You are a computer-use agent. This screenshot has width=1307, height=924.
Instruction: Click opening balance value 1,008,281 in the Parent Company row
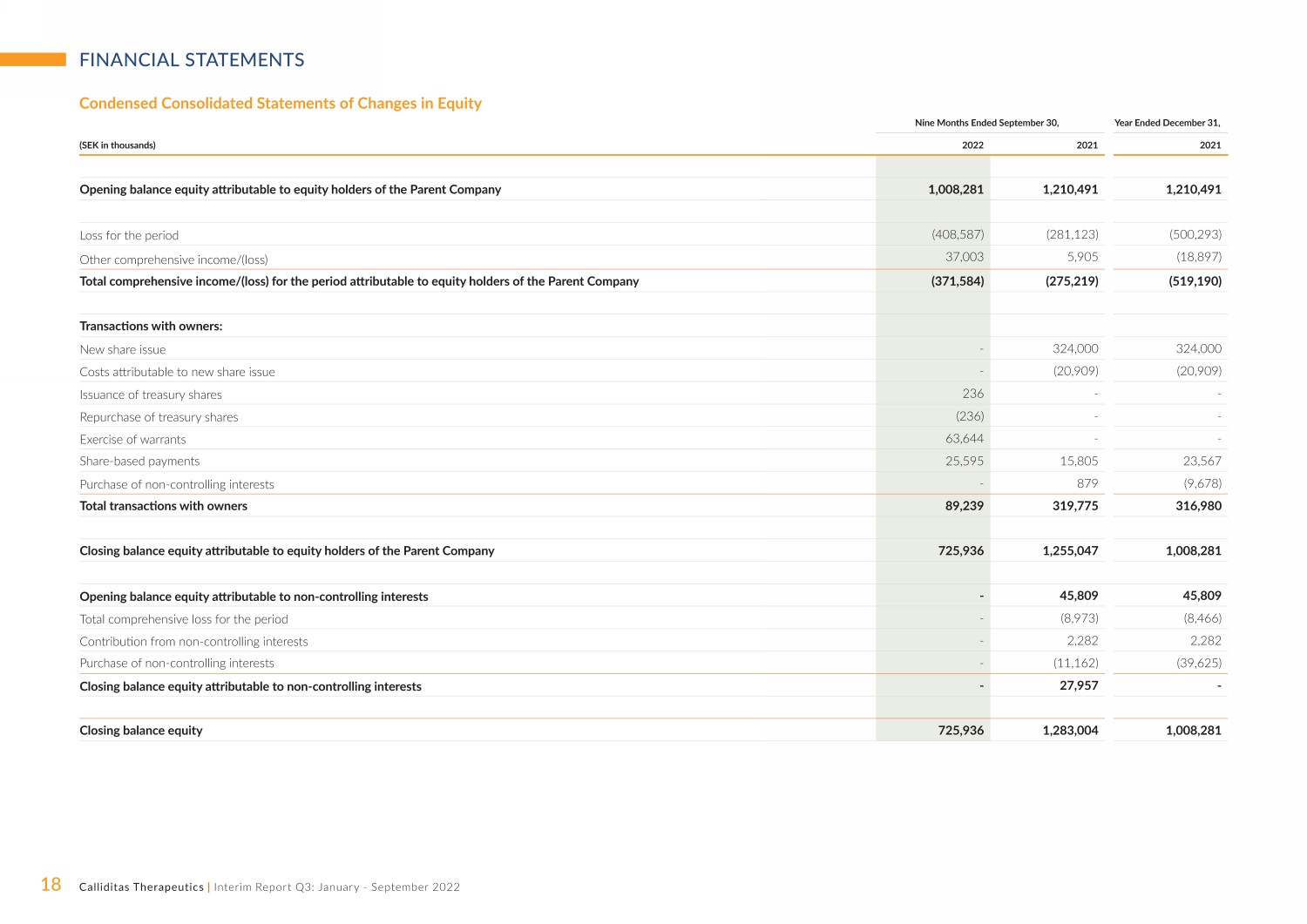click(956, 189)
